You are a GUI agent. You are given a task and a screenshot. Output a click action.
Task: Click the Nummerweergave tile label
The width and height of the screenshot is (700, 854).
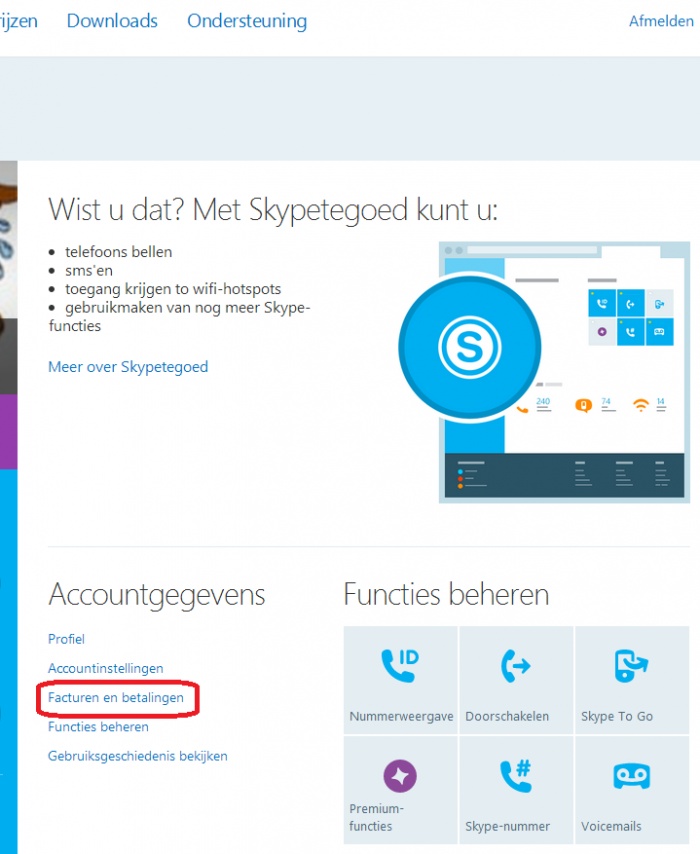(x=401, y=716)
